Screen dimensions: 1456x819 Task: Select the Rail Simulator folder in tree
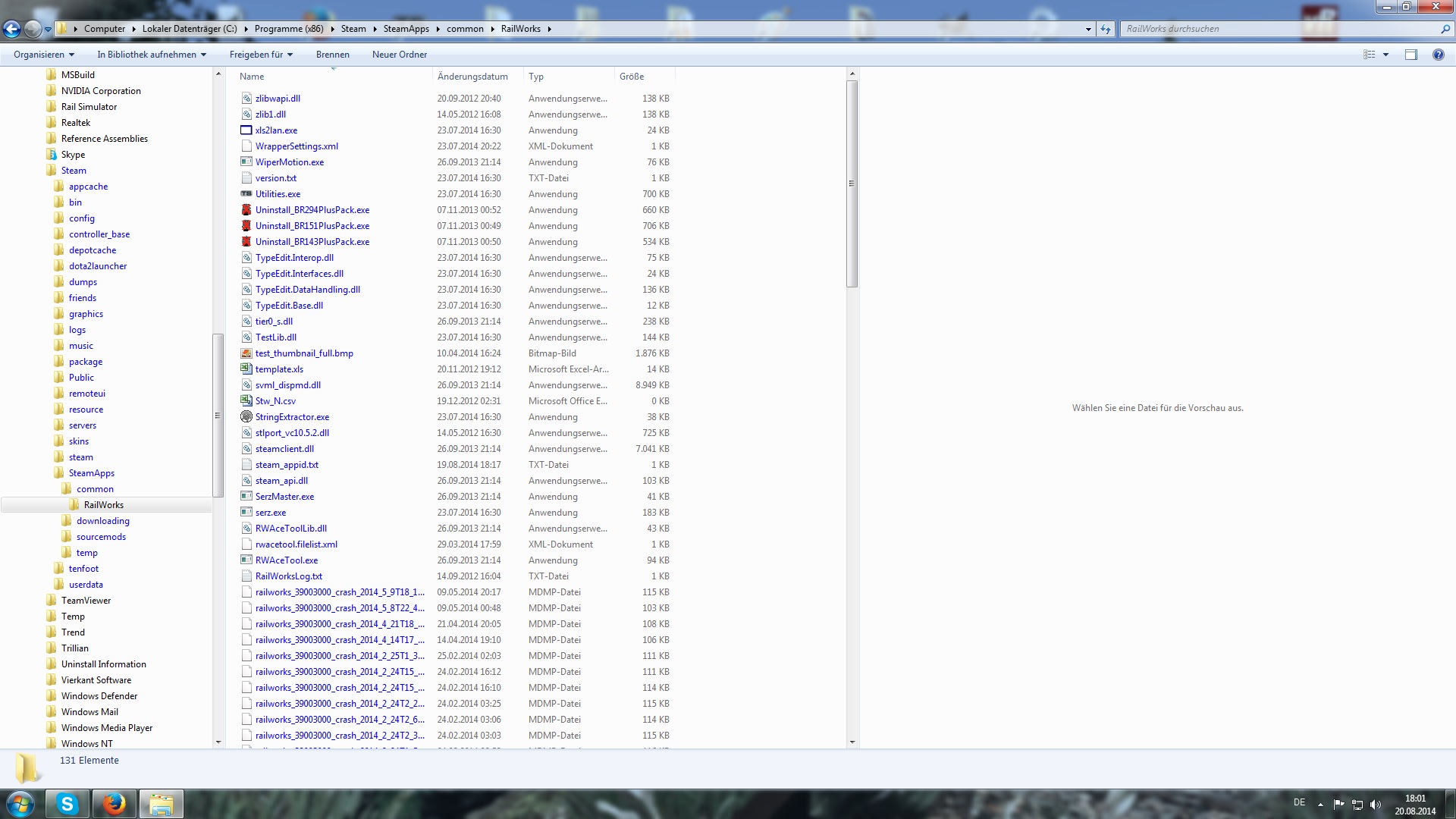click(x=89, y=107)
